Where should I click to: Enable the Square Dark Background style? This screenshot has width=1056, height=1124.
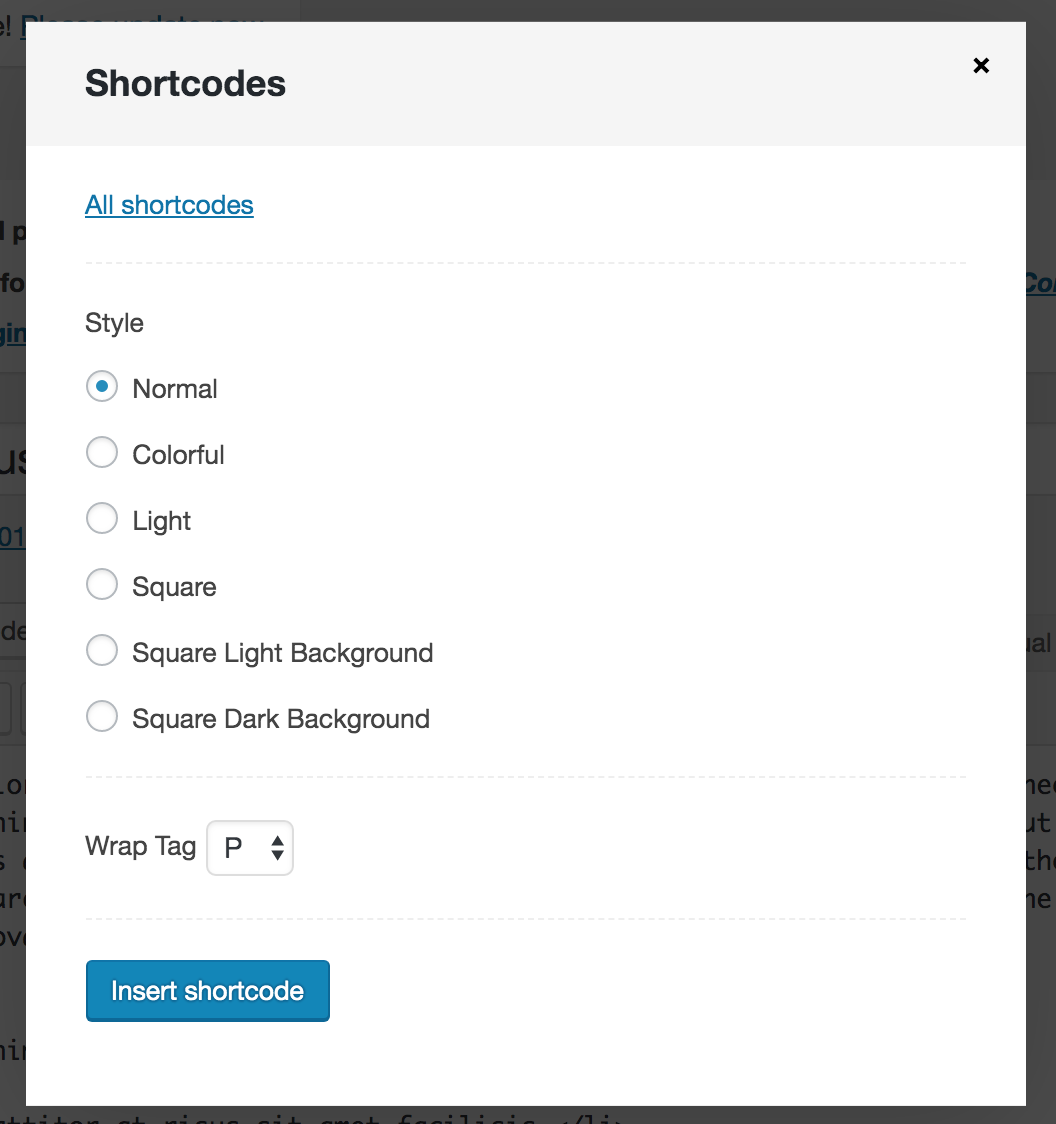coord(101,716)
